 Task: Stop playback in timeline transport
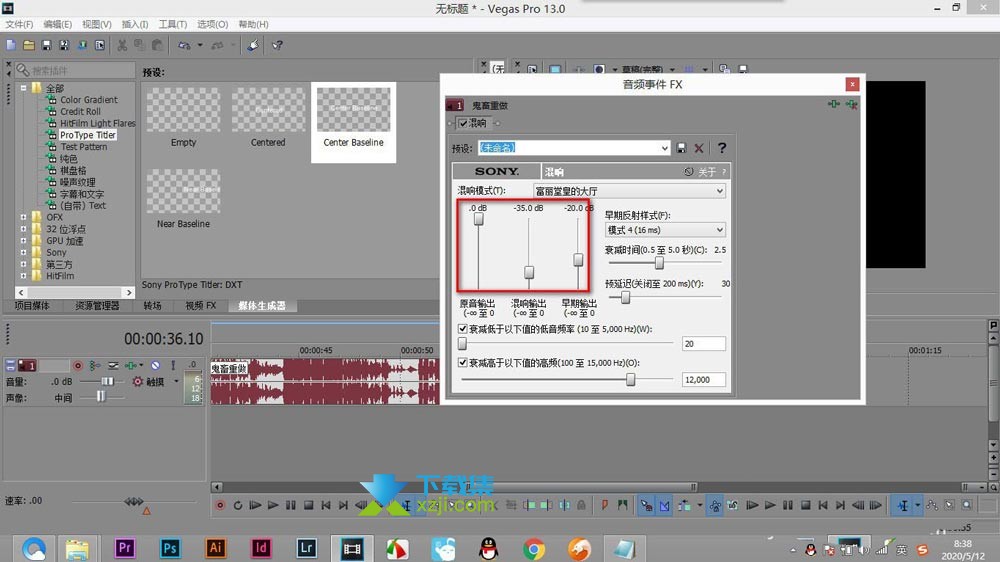pos(309,505)
